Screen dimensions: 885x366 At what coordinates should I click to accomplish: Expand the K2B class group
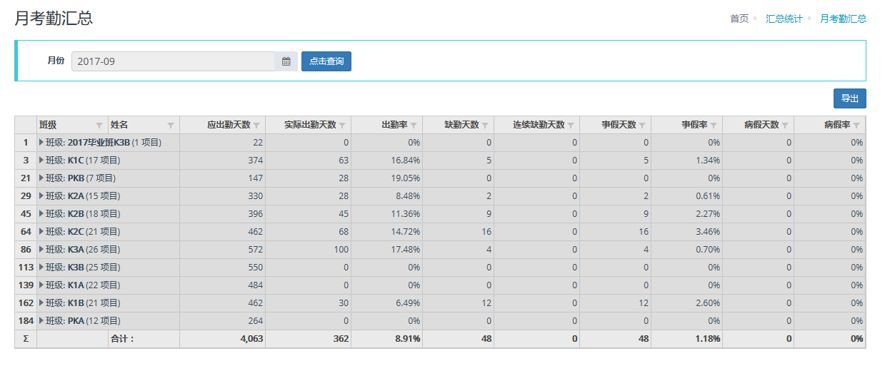tap(41, 214)
